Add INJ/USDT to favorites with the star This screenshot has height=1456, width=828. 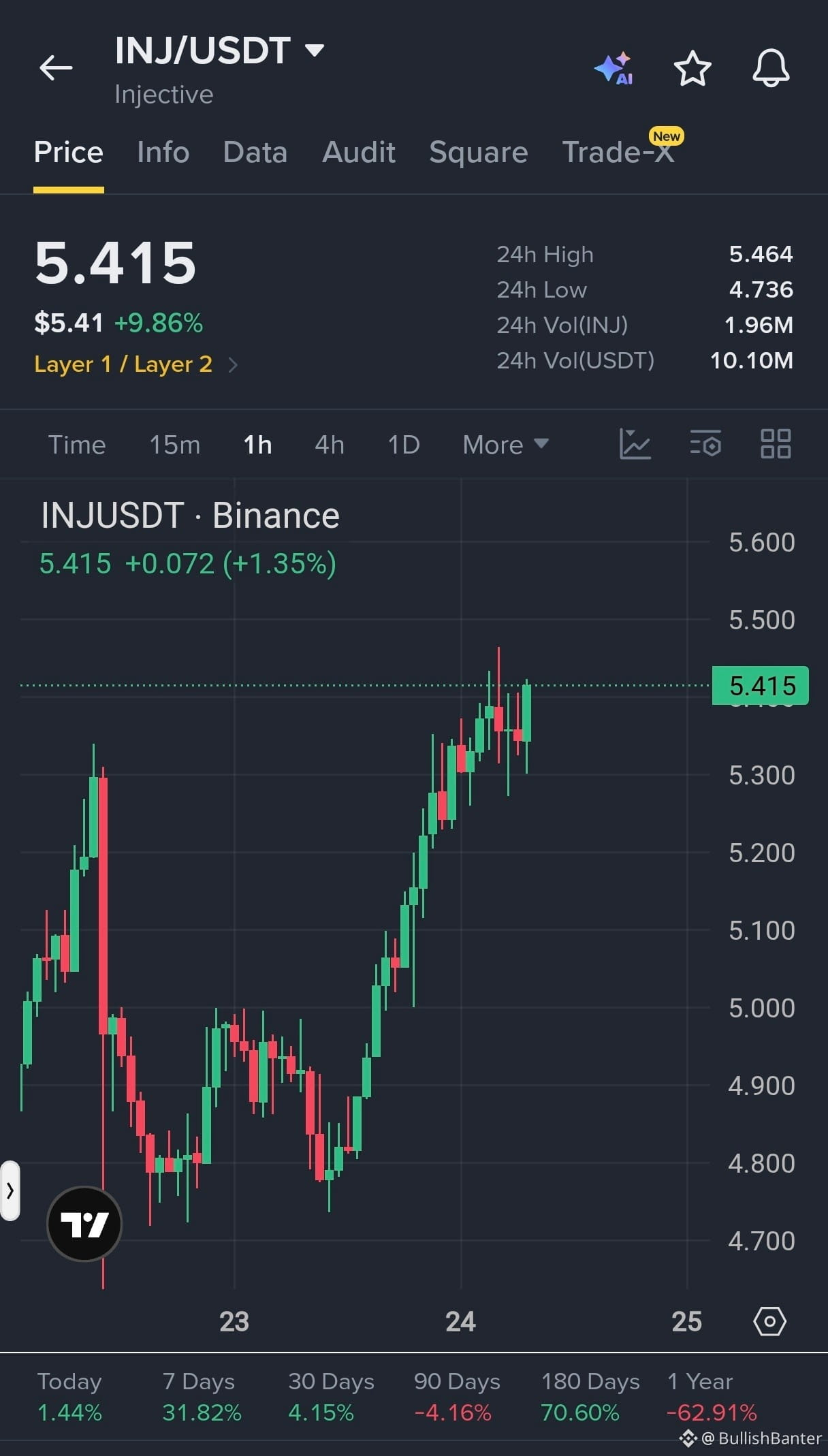tap(692, 68)
